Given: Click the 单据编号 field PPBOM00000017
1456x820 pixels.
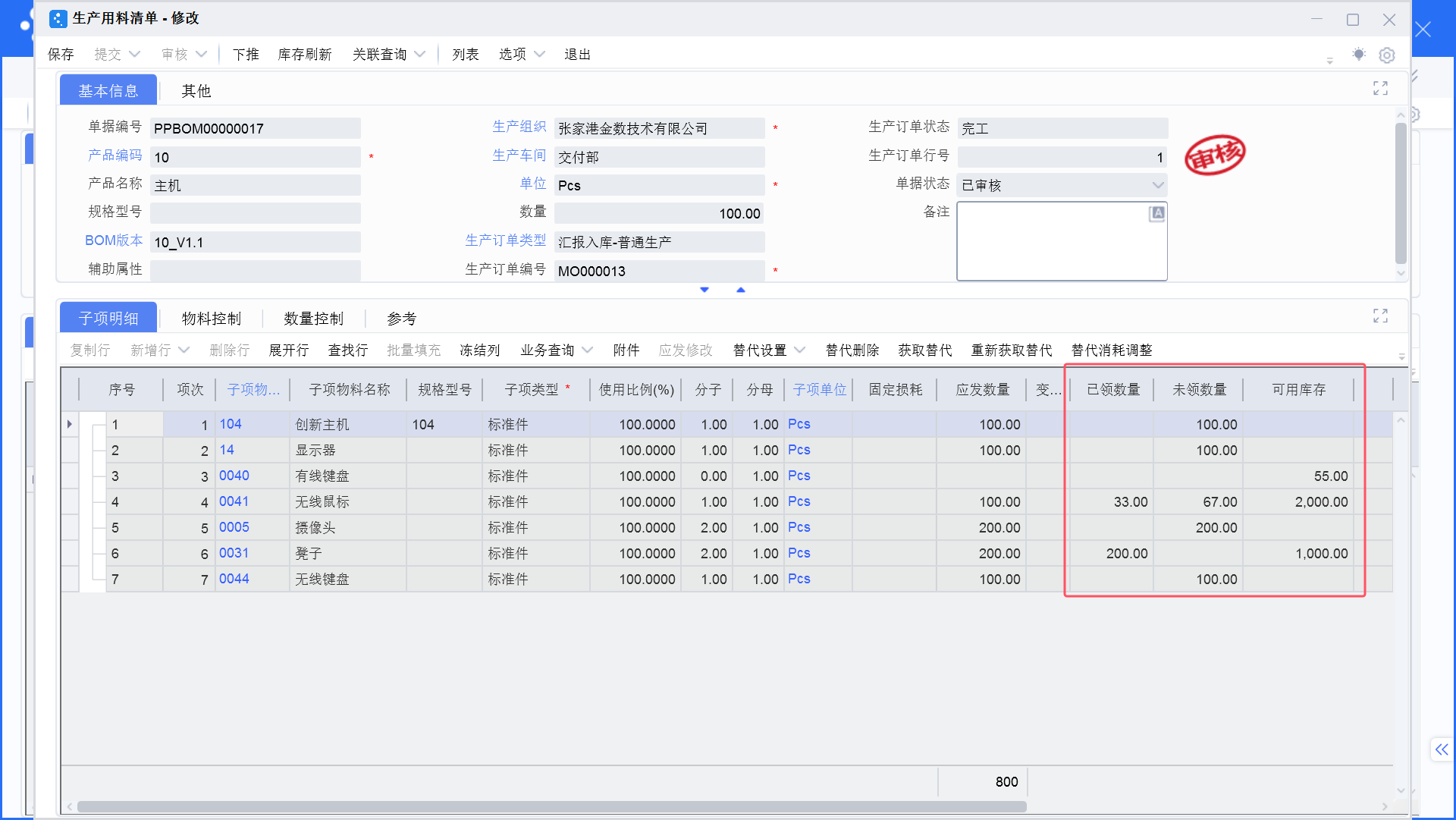Looking at the screenshot, I should [x=256, y=128].
